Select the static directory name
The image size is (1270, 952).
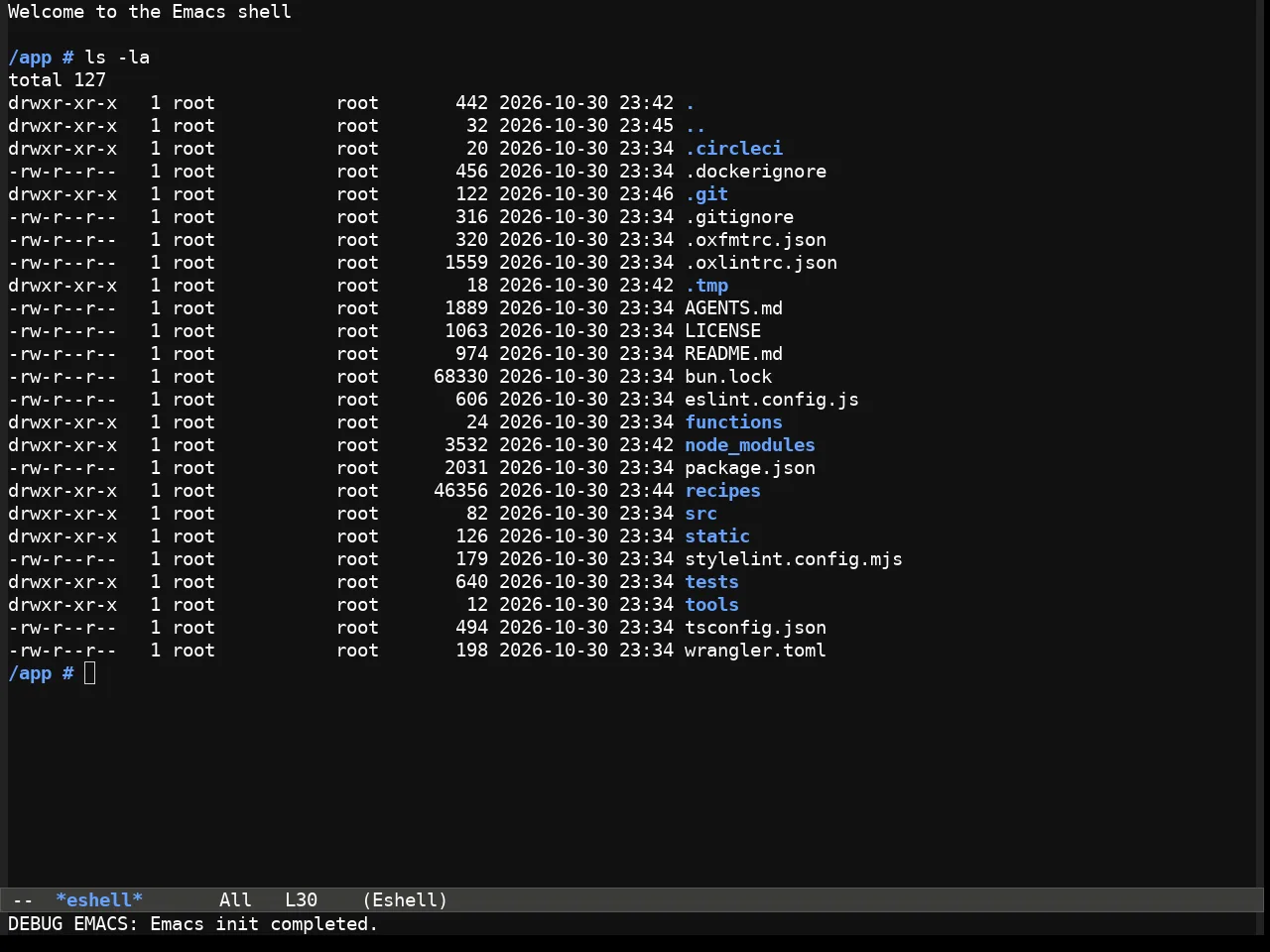pos(717,536)
